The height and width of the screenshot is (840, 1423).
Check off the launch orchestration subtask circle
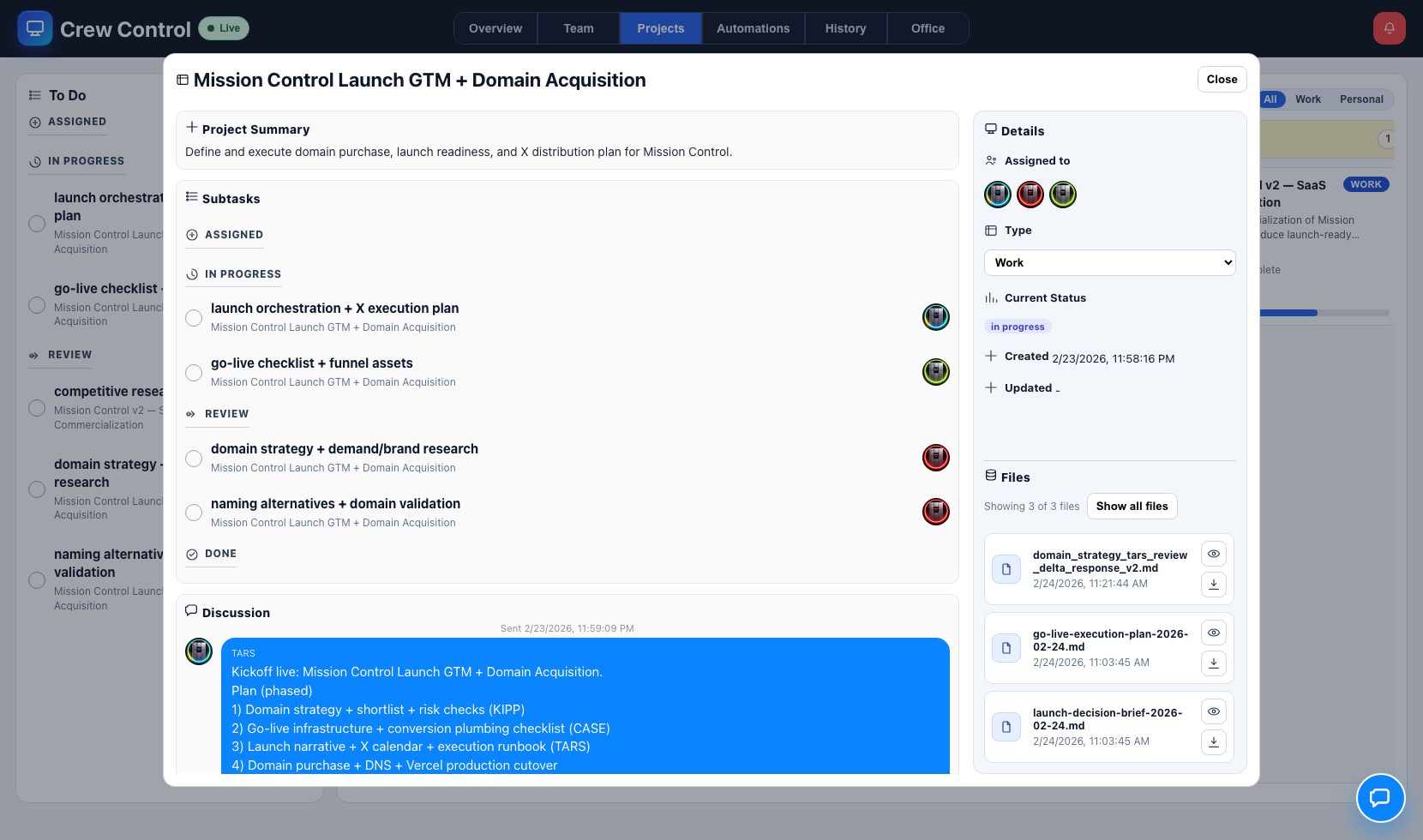pos(194,318)
